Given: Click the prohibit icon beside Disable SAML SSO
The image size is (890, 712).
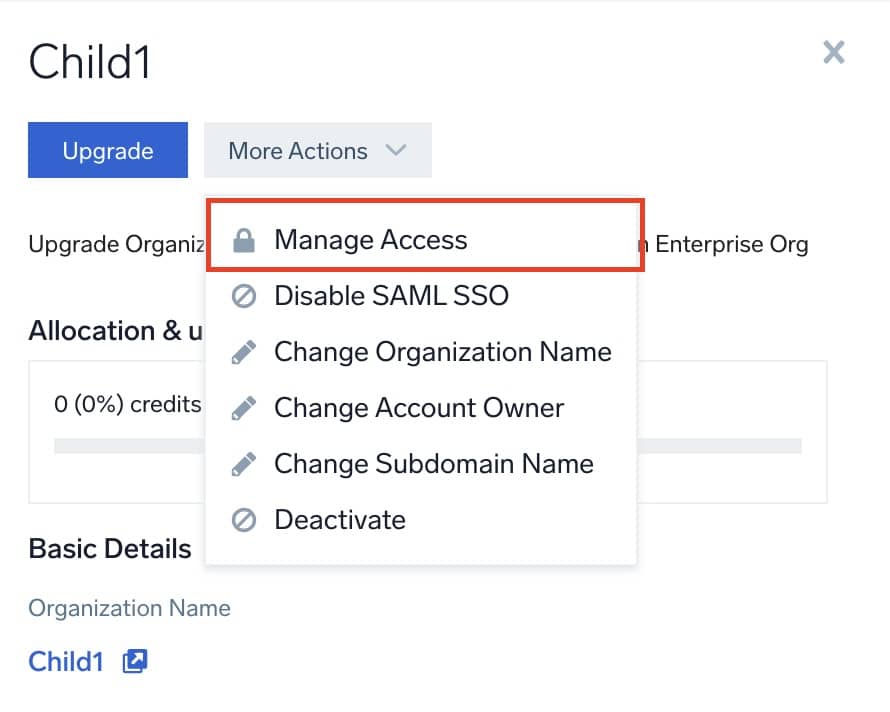Looking at the screenshot, I should tap(243, 295).
